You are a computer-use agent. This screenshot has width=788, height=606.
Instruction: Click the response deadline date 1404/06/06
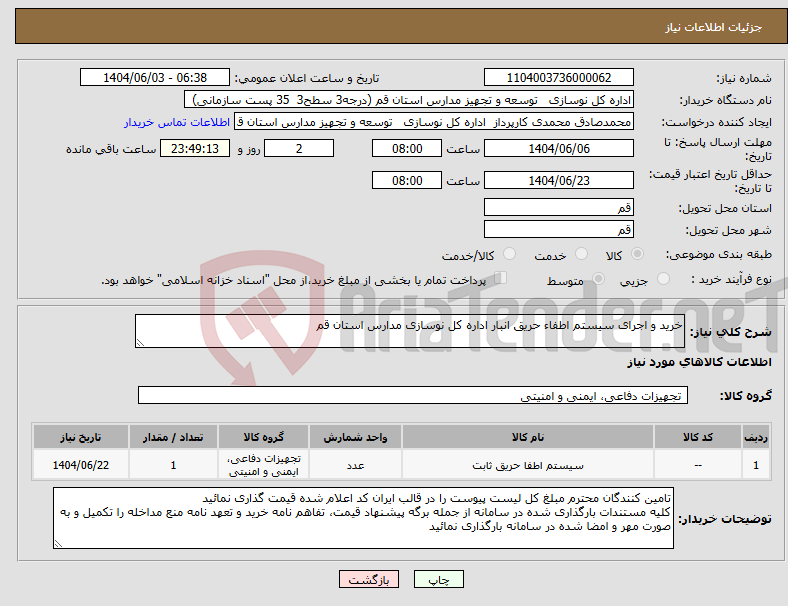click(558, 148)
